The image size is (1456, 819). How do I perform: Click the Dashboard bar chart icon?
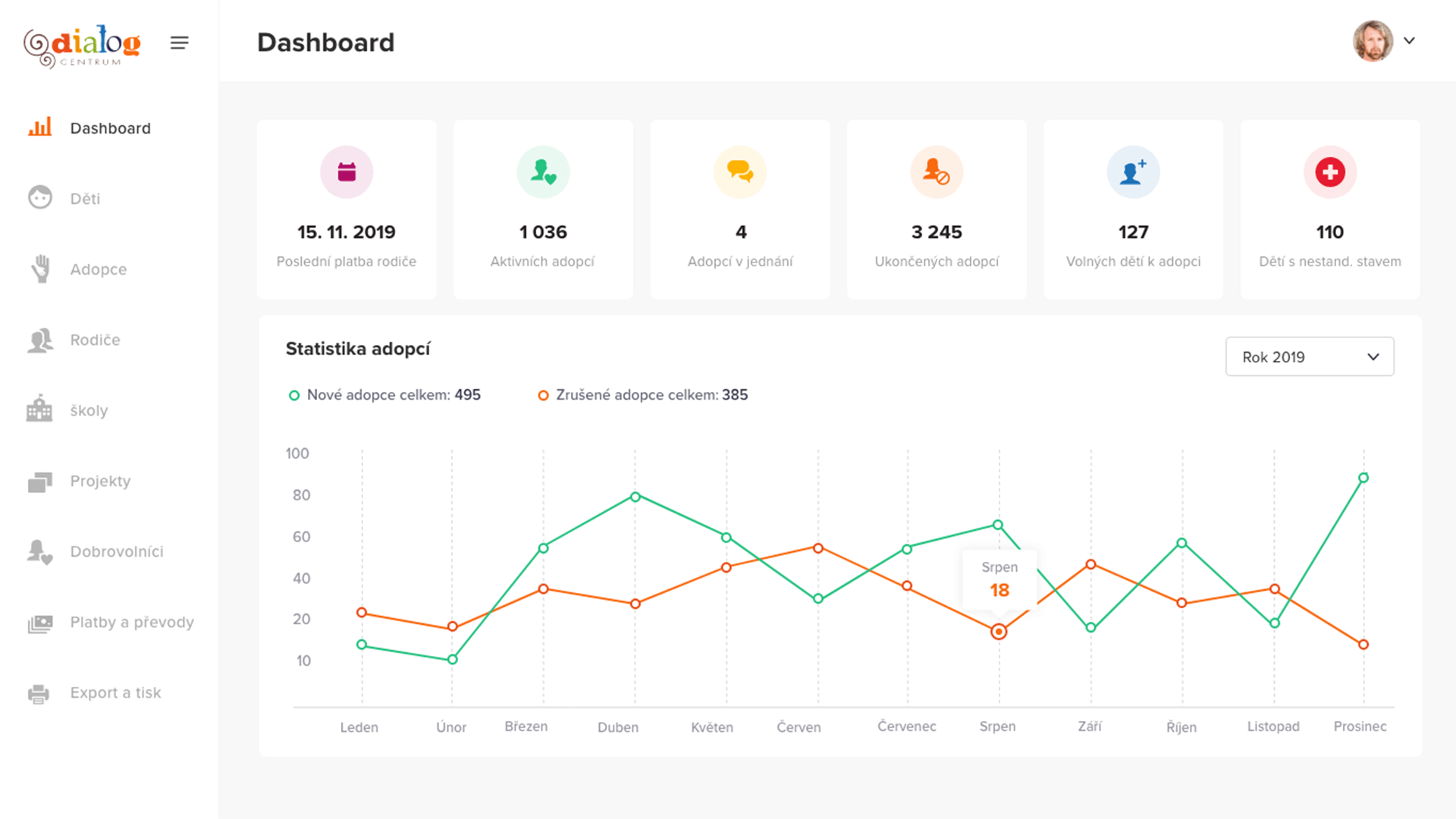coord(40,127)
